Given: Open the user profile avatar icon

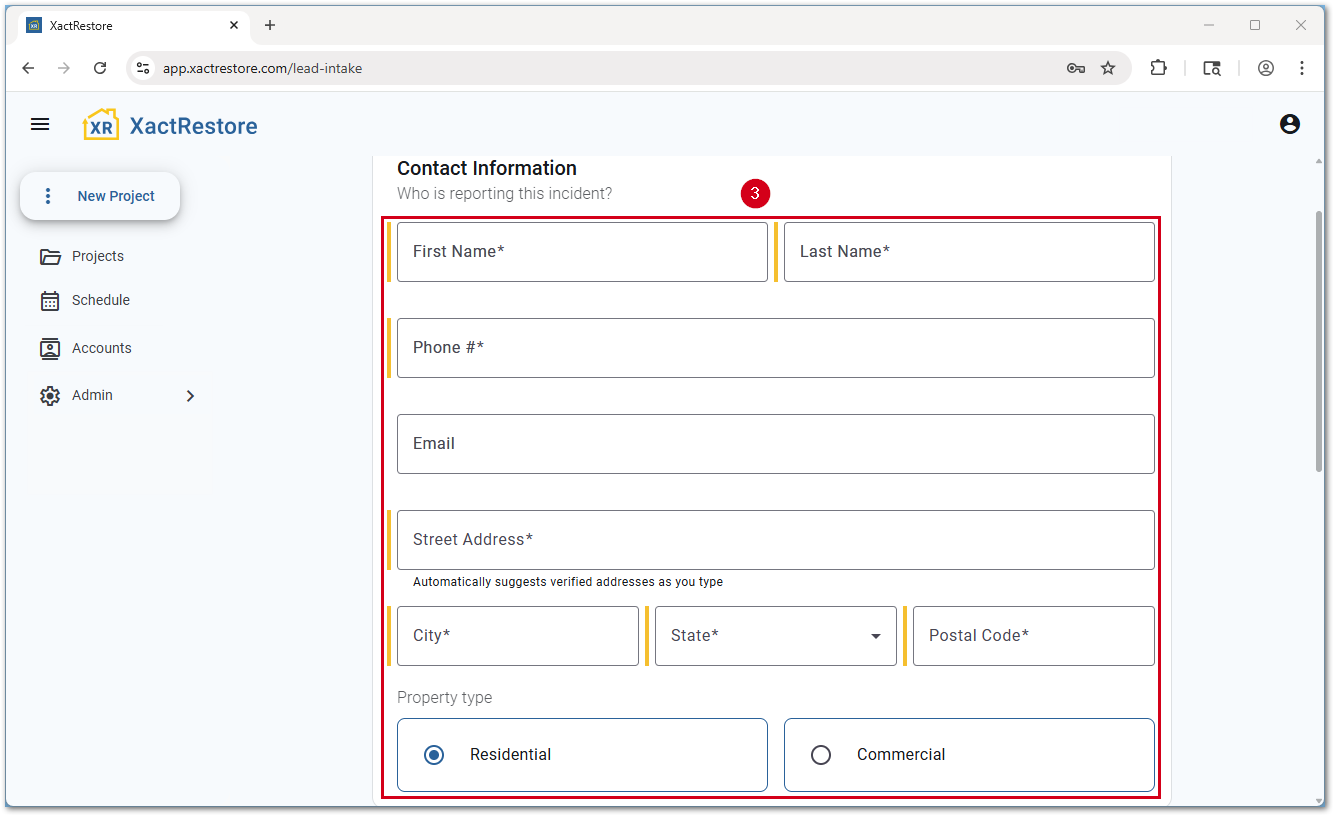Looking at the screenshot, I should (x=1290, y=124).
